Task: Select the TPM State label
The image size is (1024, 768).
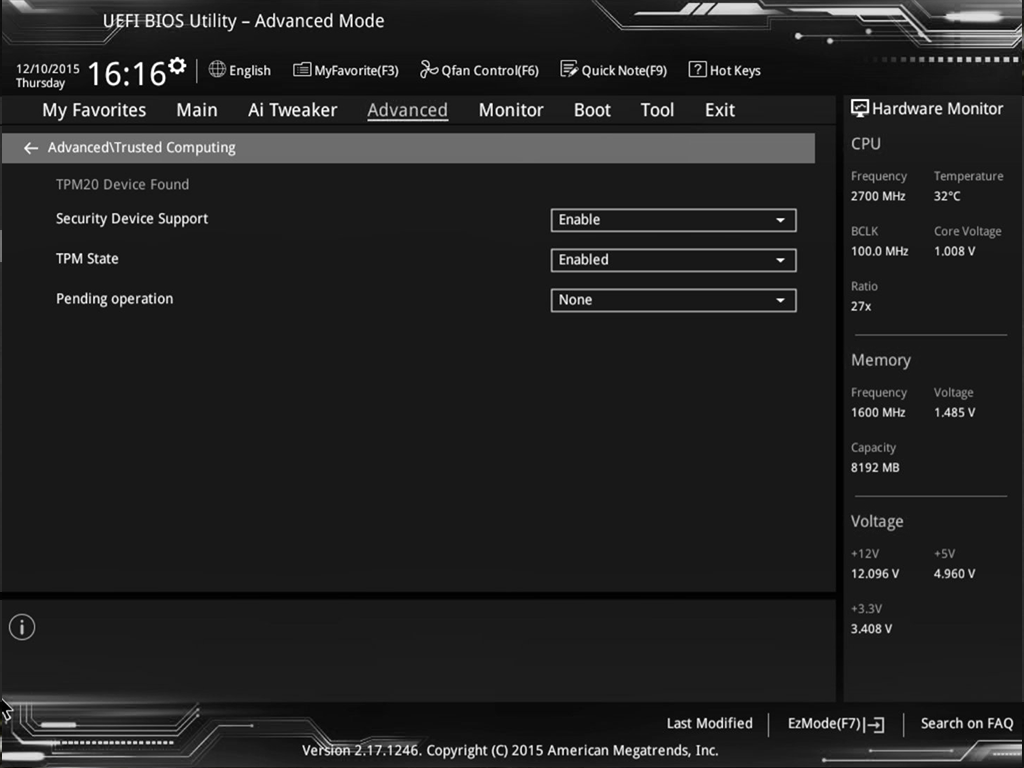Action: pos(87,259)
